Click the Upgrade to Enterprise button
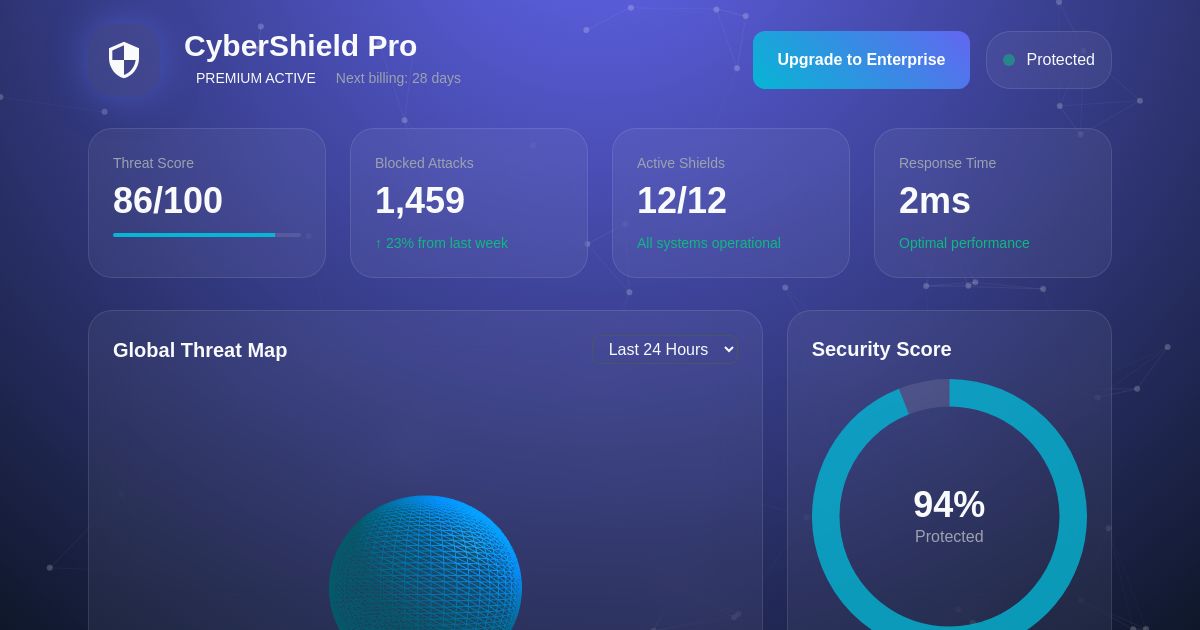Image resolution: width=1200 pixels, height=630 pixels. [x=861, y=59]
